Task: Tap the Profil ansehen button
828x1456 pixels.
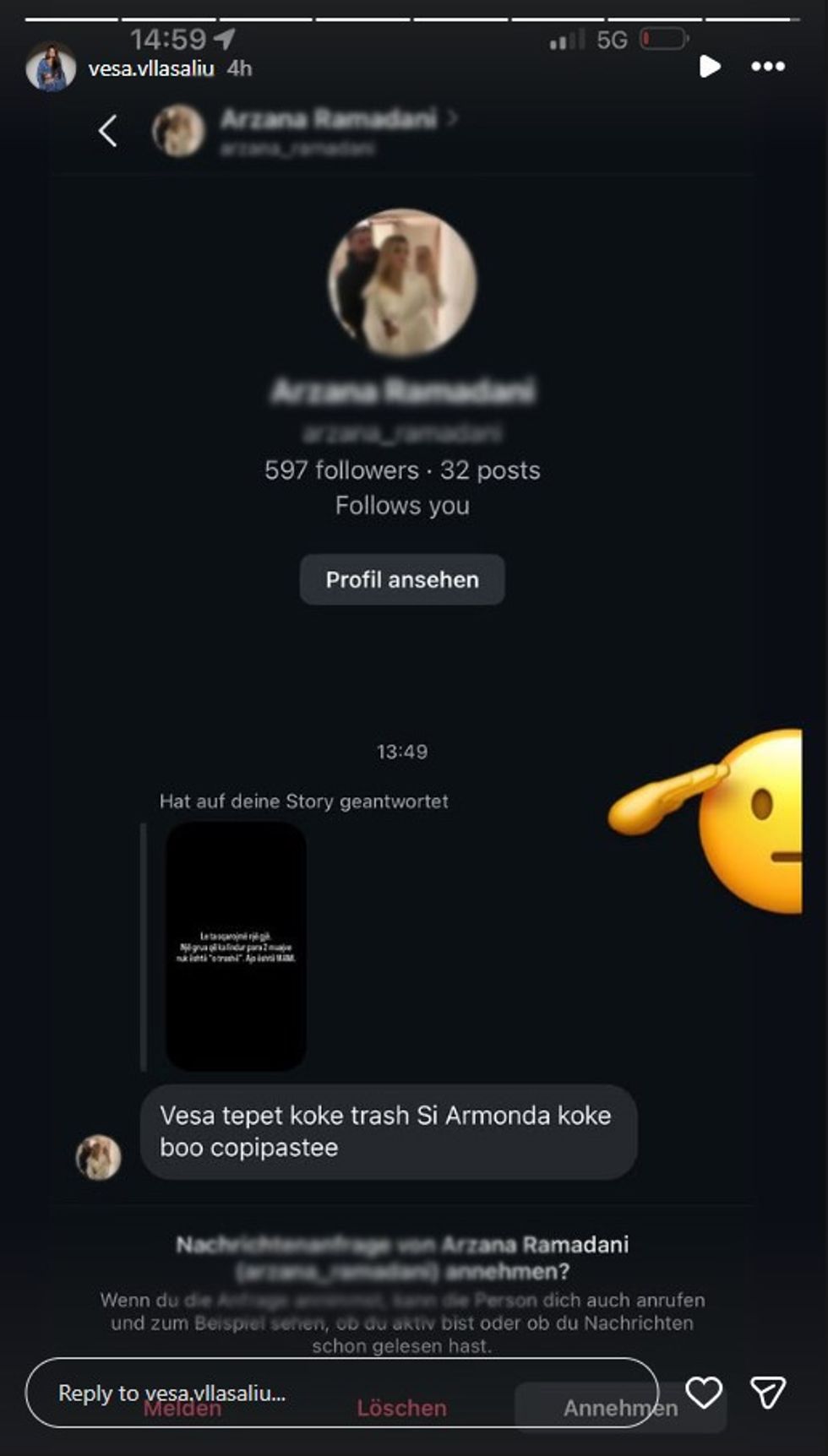Action: pos(402,579)
